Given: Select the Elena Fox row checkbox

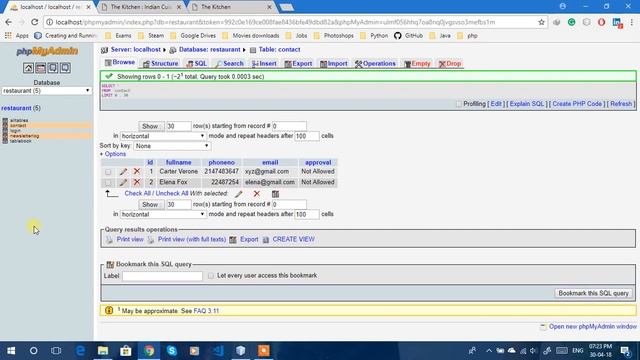Looking at the screenshot, I should pyautogui.click(x=108, y=182).
